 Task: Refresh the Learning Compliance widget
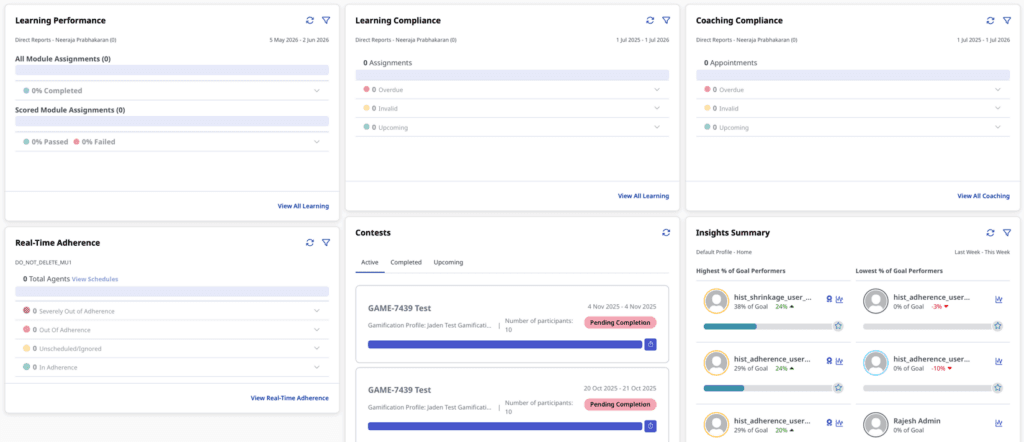(650, 20)
